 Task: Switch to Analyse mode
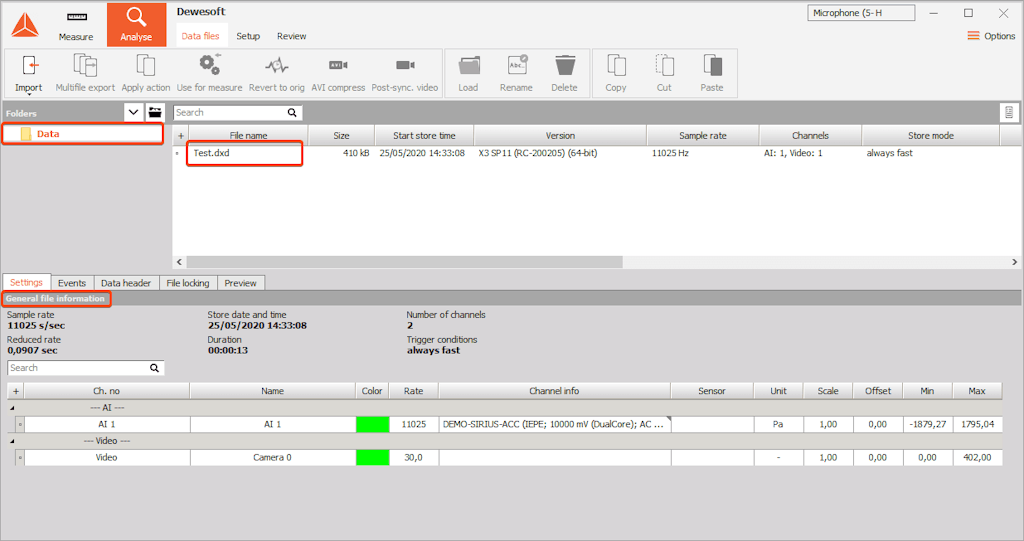[x=136, y=25]
